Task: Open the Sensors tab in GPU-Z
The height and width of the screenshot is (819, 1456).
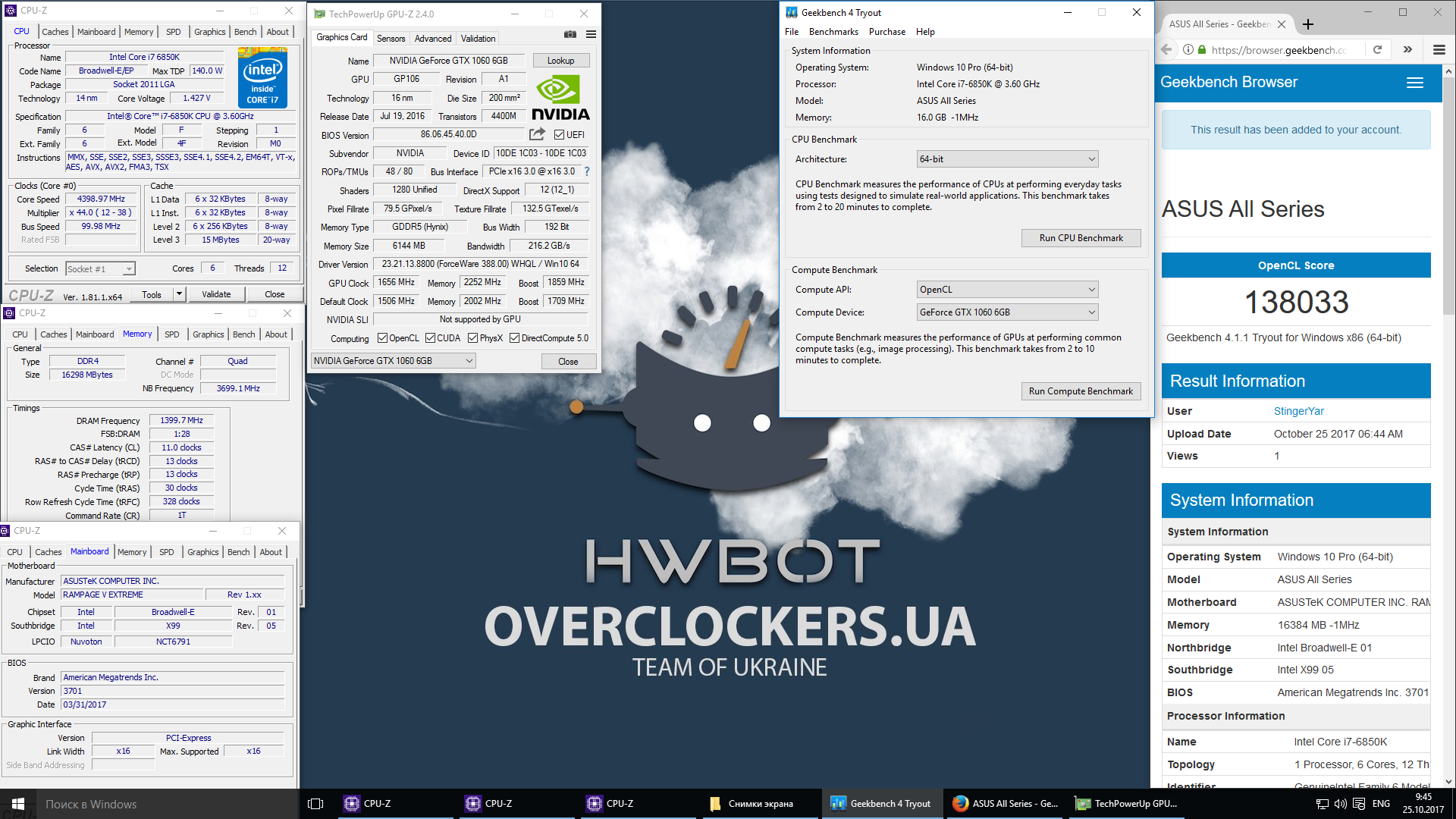Action: (391, 39)
